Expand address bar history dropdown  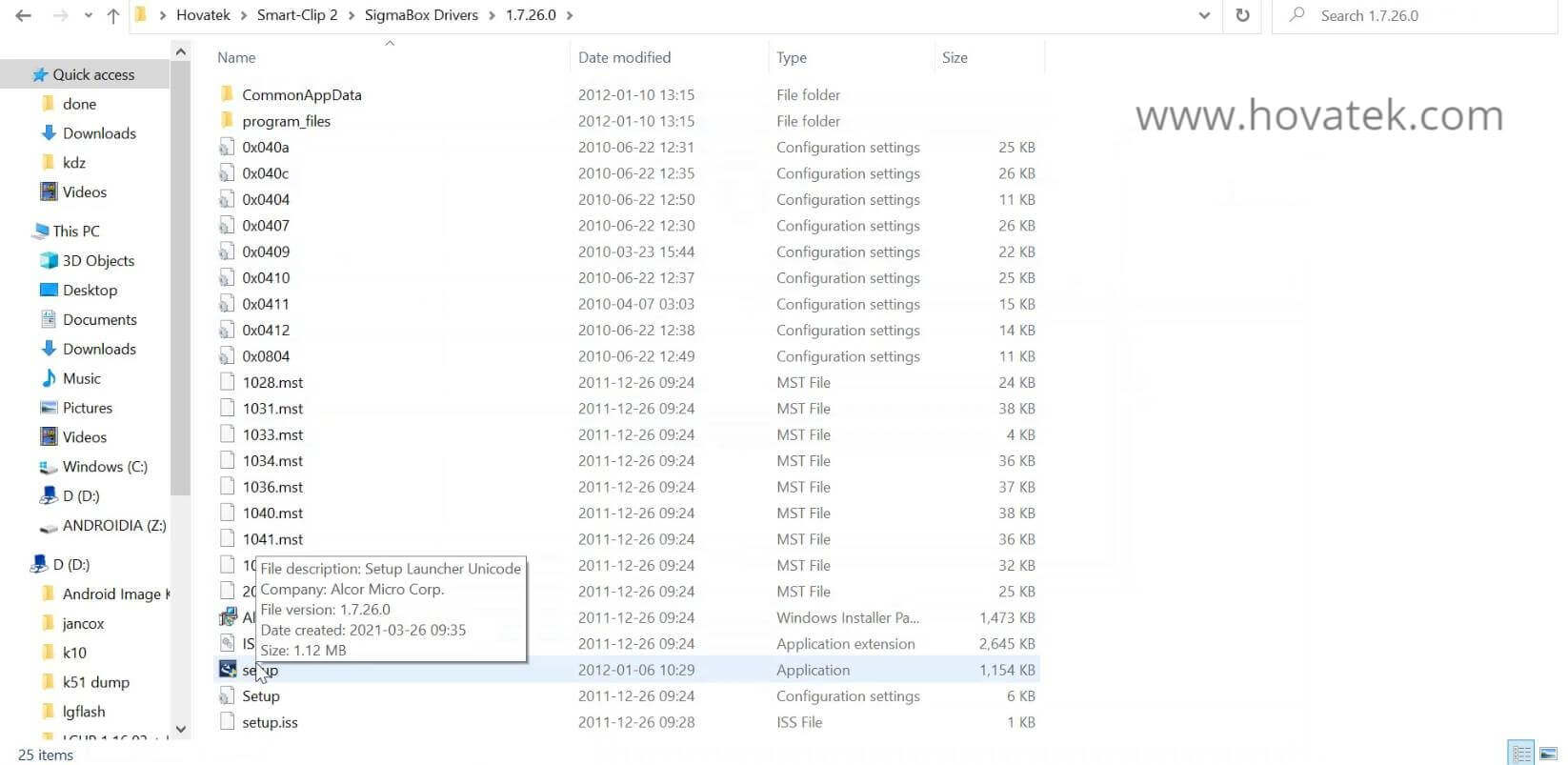pos(1204,15)
